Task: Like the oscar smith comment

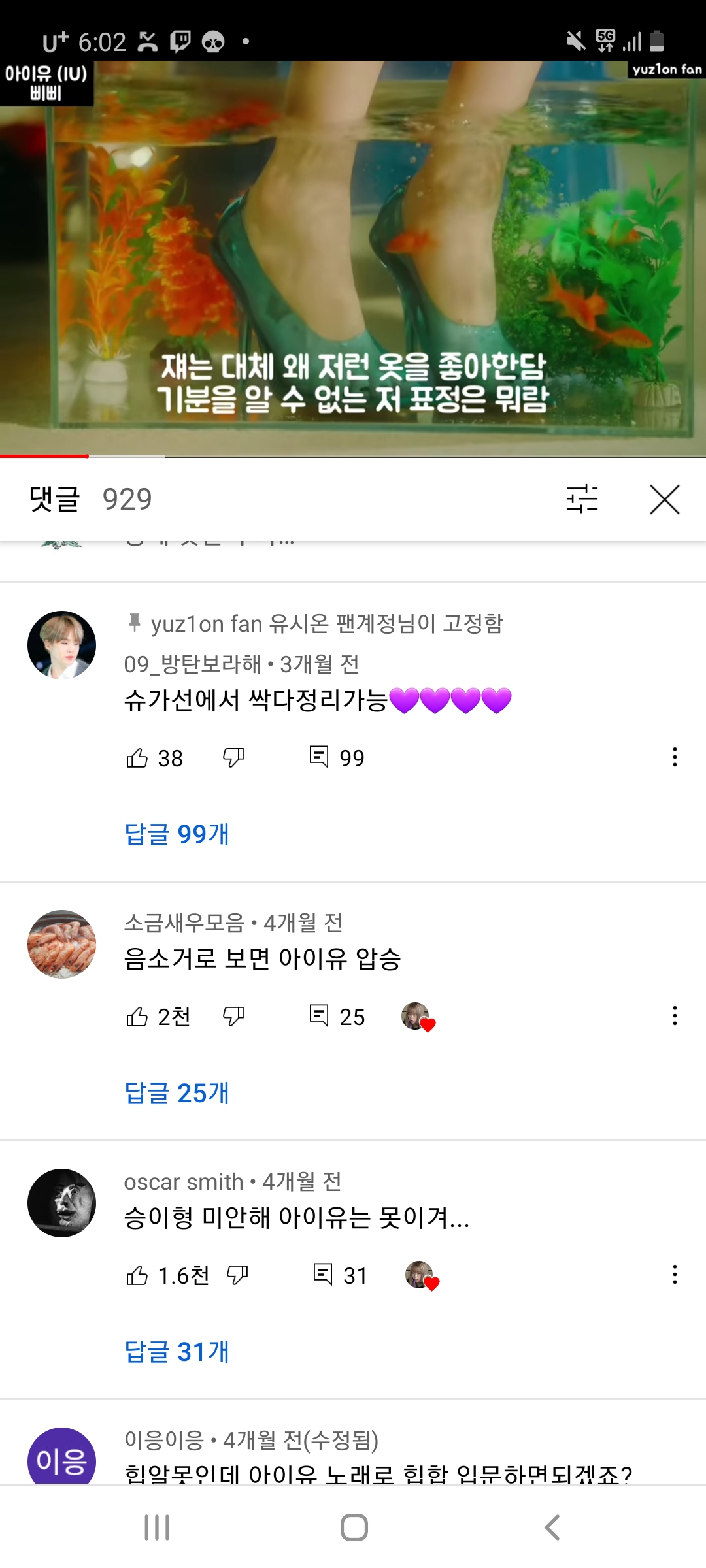Action: click(x=137, y=1275)
